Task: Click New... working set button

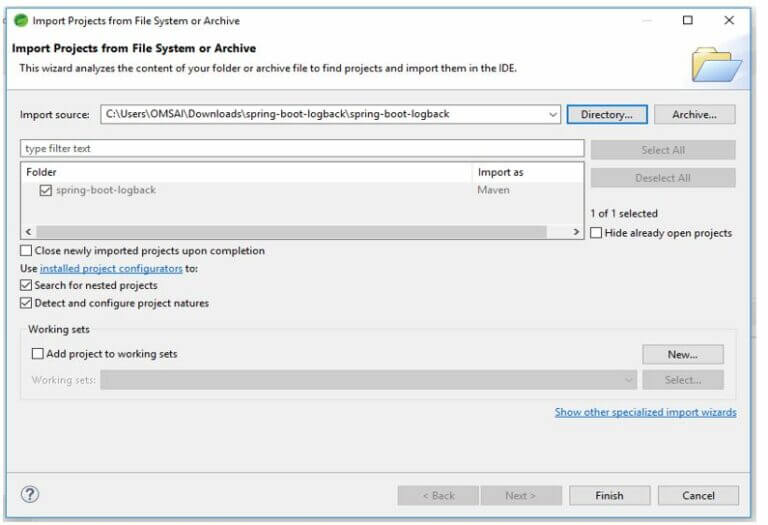Action: [x=683, y=355]
